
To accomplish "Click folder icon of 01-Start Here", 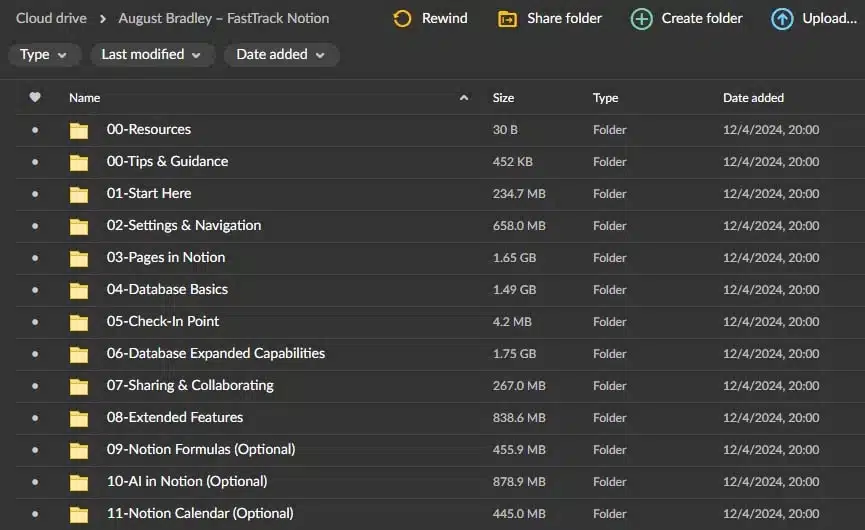I will pos(79,194).
